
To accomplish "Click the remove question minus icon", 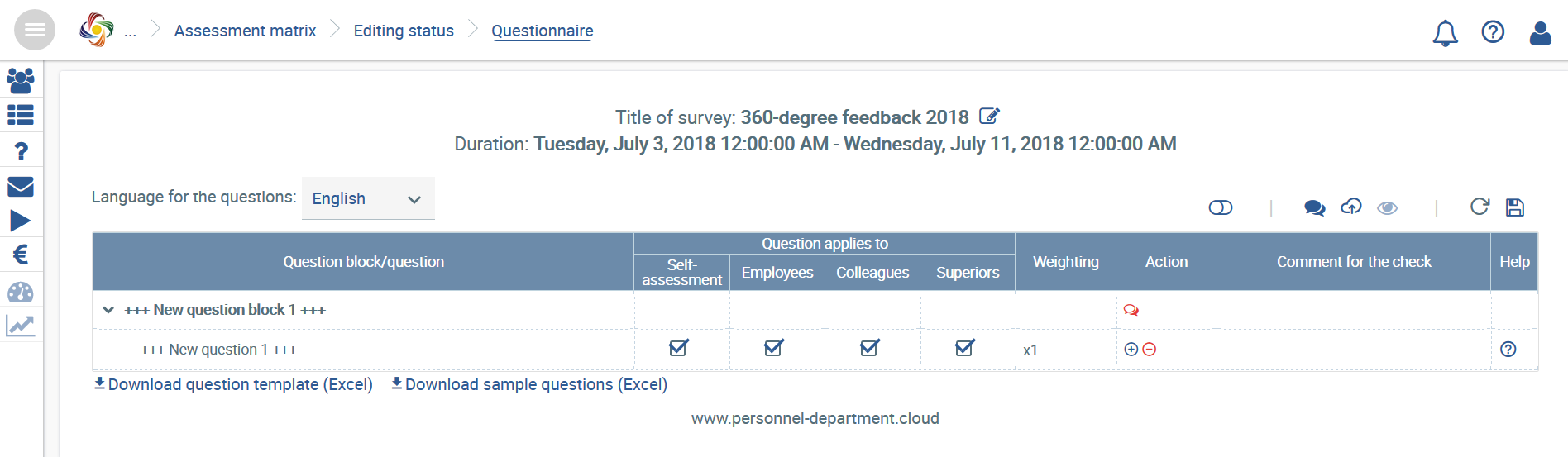I will (x=1149, y=350).
